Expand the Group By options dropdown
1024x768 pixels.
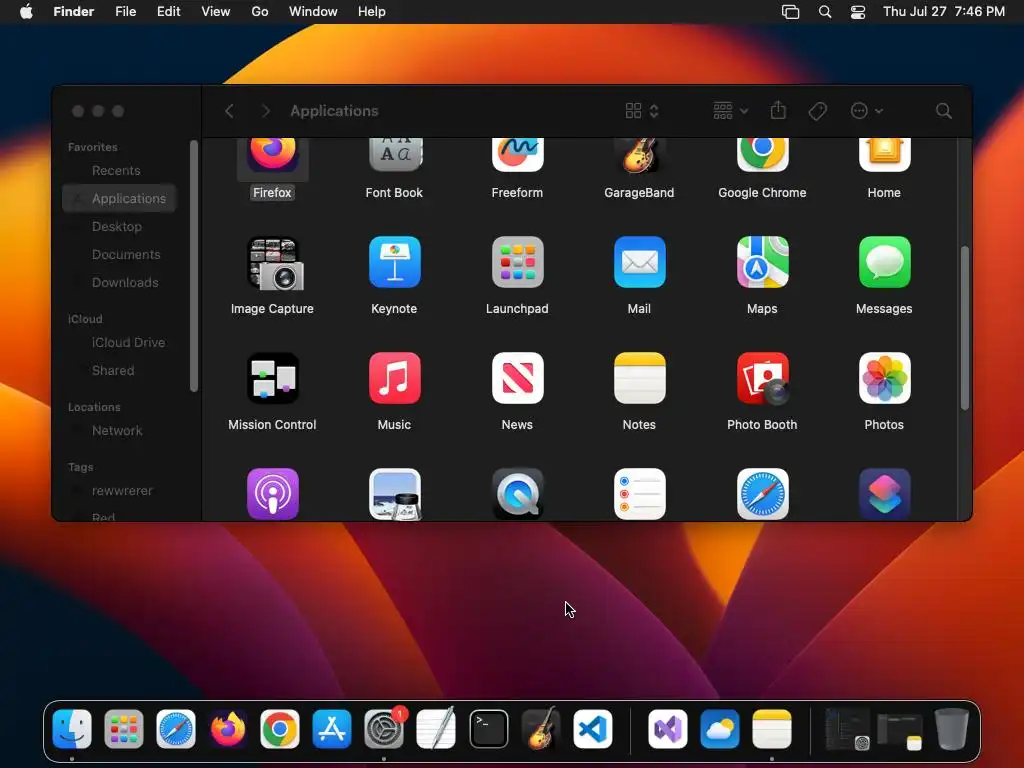click(x=730, y=111)
